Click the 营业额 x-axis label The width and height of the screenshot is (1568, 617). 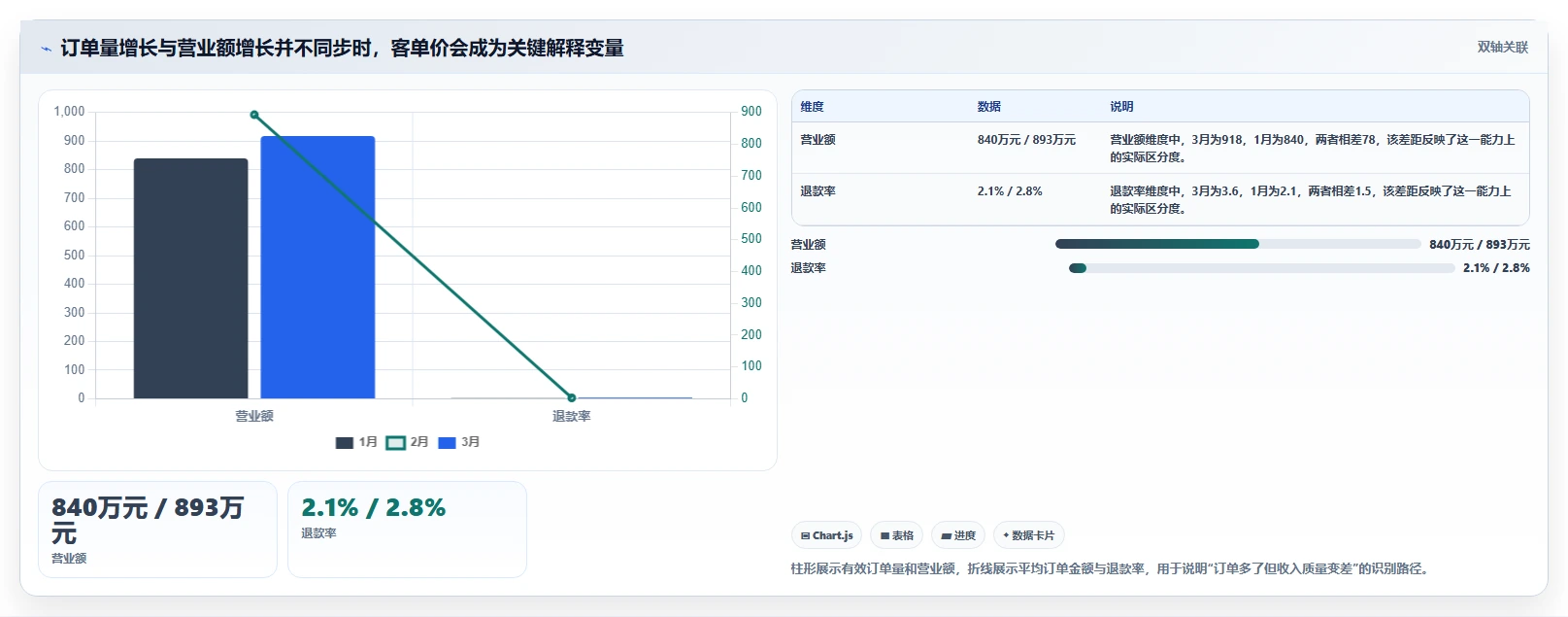[x=254, y=416]
